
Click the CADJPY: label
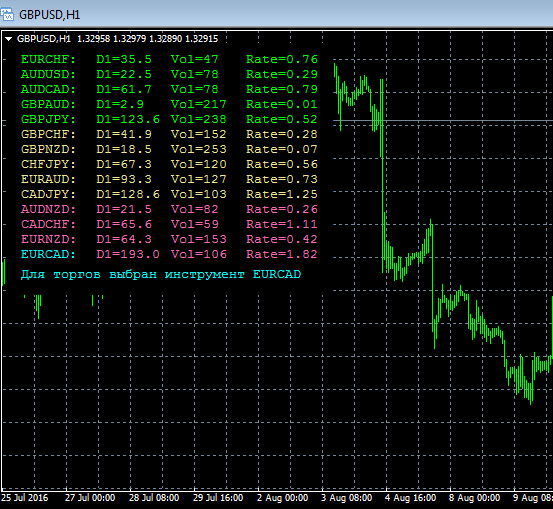pyautogui.click(x=48, y=194)
